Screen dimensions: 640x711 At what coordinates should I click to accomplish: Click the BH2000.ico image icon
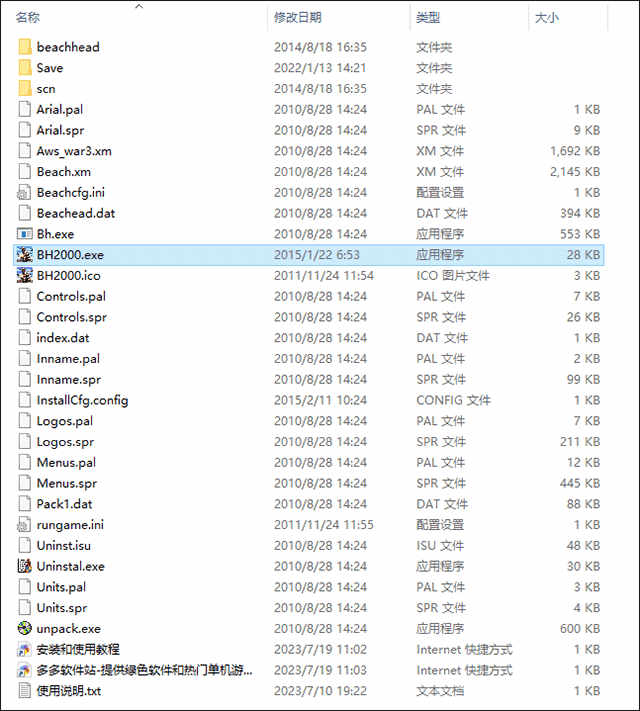click(x=25, y=276)
